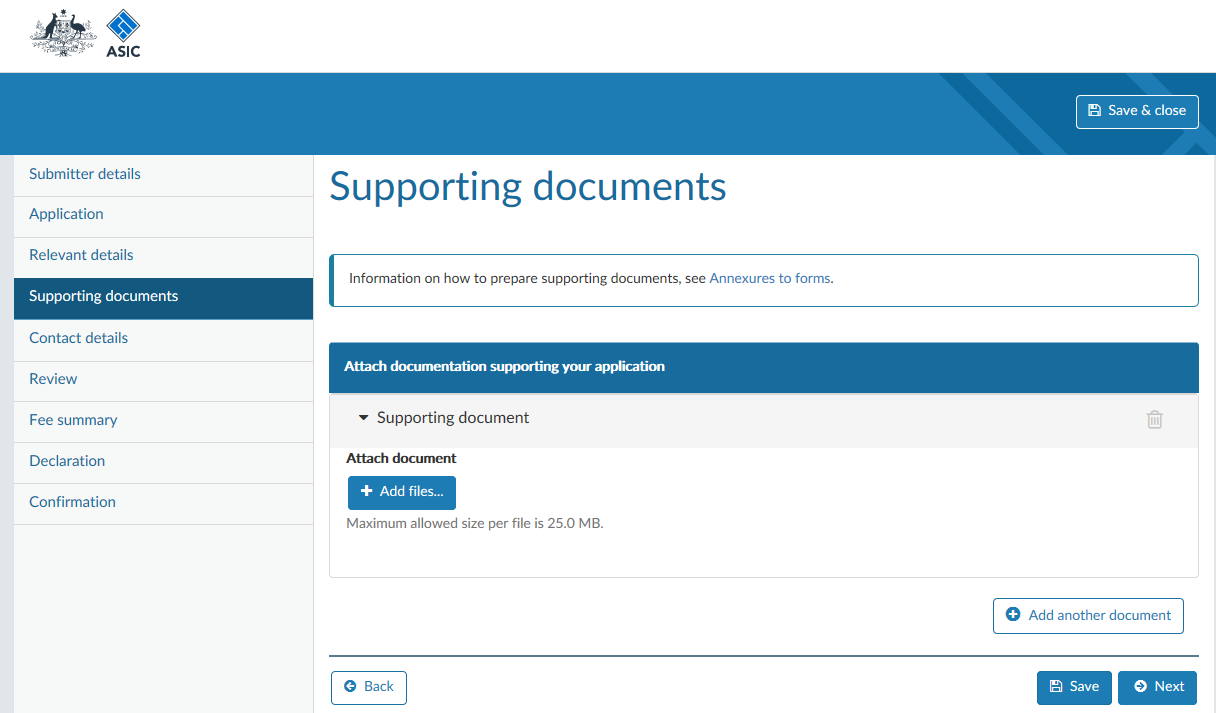The height and width of the screenshot is (713, 1216).
Task: Delete the supporting document using trash icon
Action: (1154, 419)
